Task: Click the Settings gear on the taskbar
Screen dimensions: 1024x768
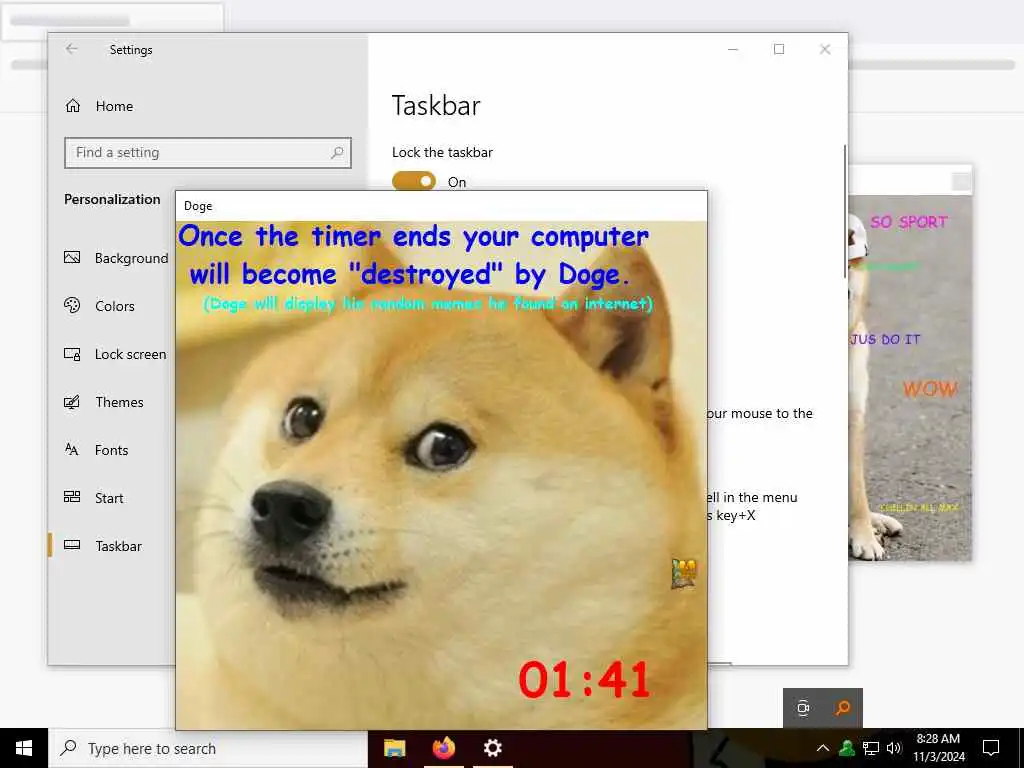Action: [492, 748]
